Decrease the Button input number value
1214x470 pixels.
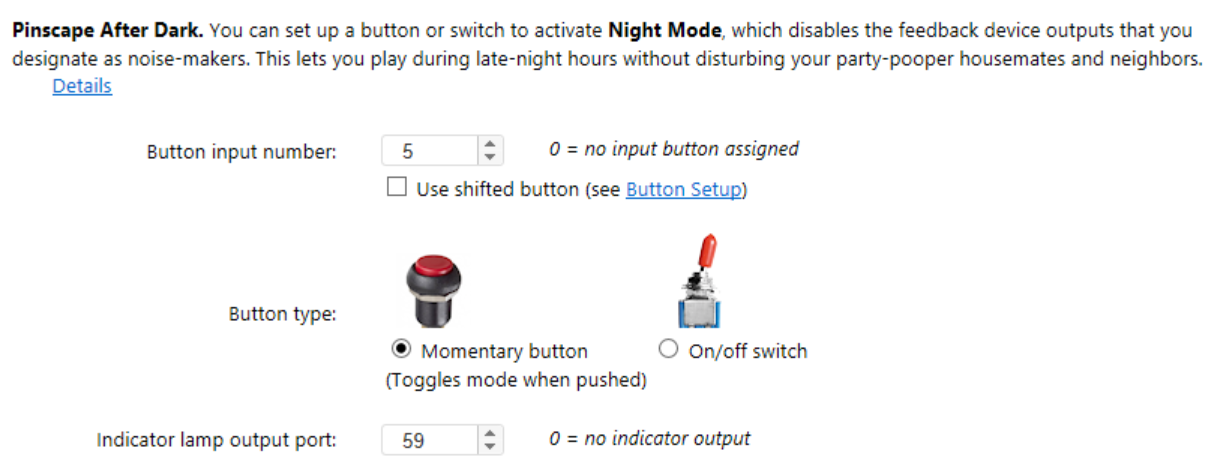tap(489, 157)
